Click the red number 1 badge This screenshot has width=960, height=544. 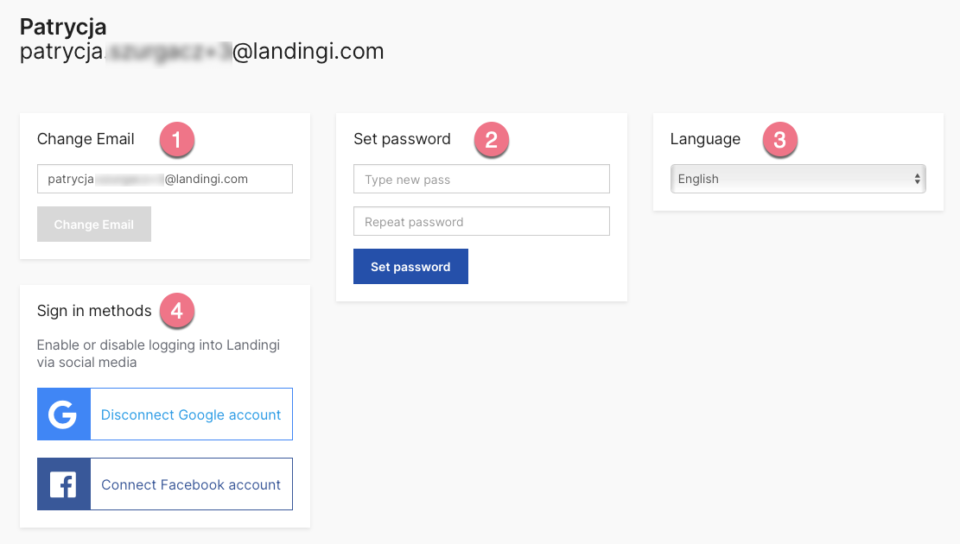[177, 140]
